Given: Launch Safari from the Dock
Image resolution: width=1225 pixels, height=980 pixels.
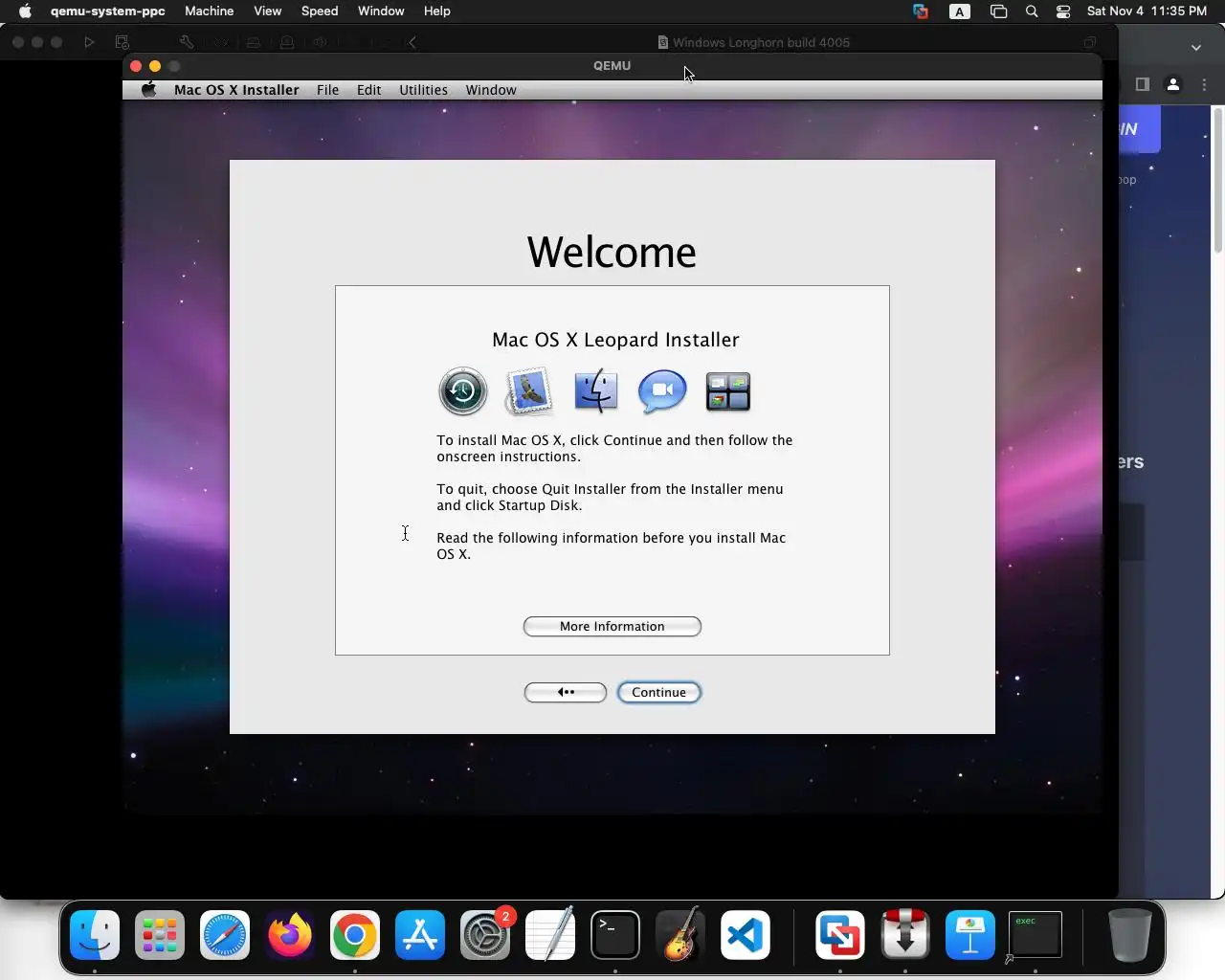Looking at the screenshot, I should [x=225, y=934].
